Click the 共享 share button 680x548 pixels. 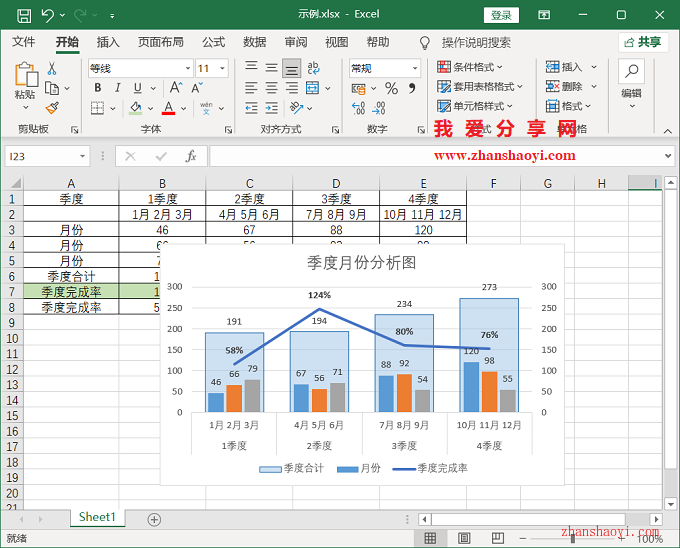point(643,42)
